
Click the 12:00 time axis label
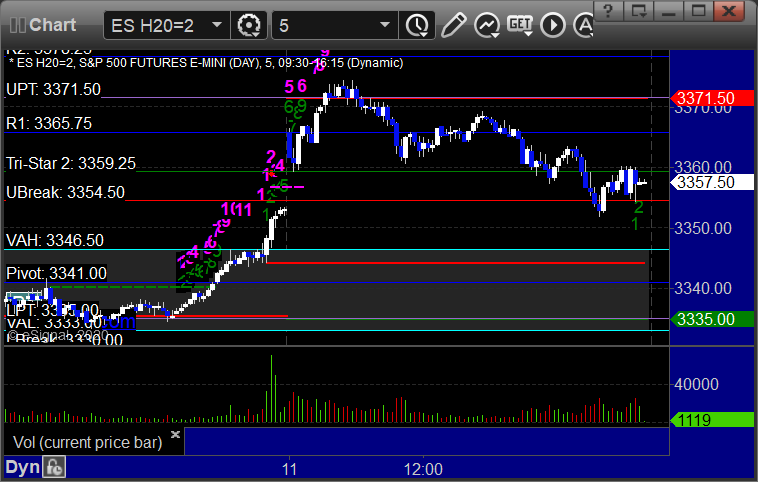tap(423, 469)
